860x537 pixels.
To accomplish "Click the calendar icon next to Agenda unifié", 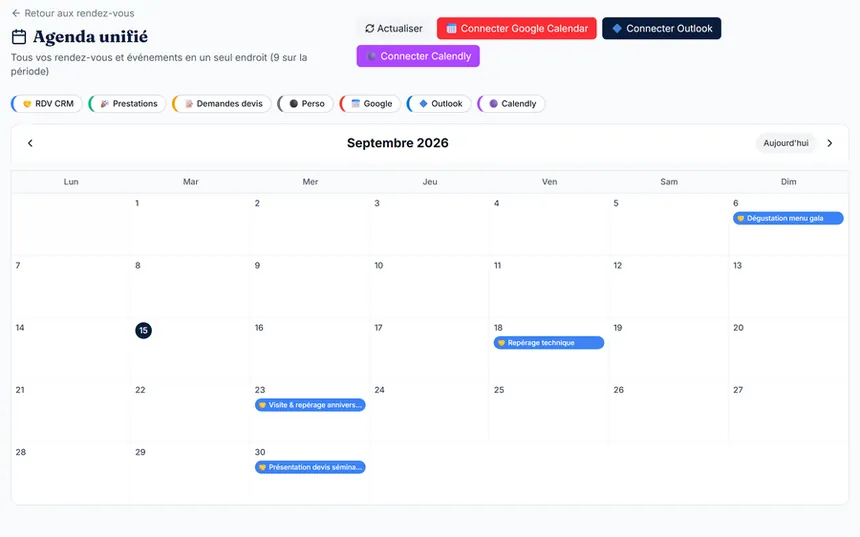I will (19, 37).
